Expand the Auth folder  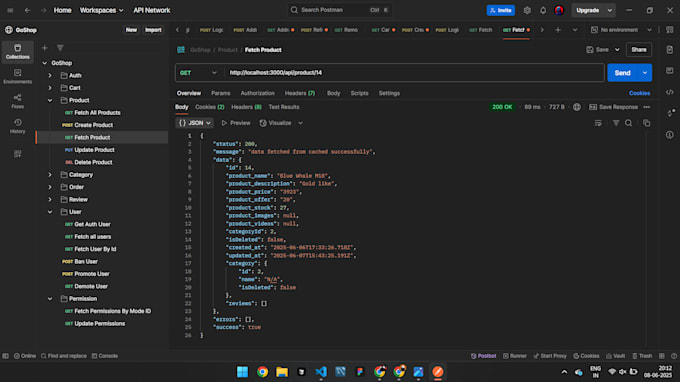50,75
